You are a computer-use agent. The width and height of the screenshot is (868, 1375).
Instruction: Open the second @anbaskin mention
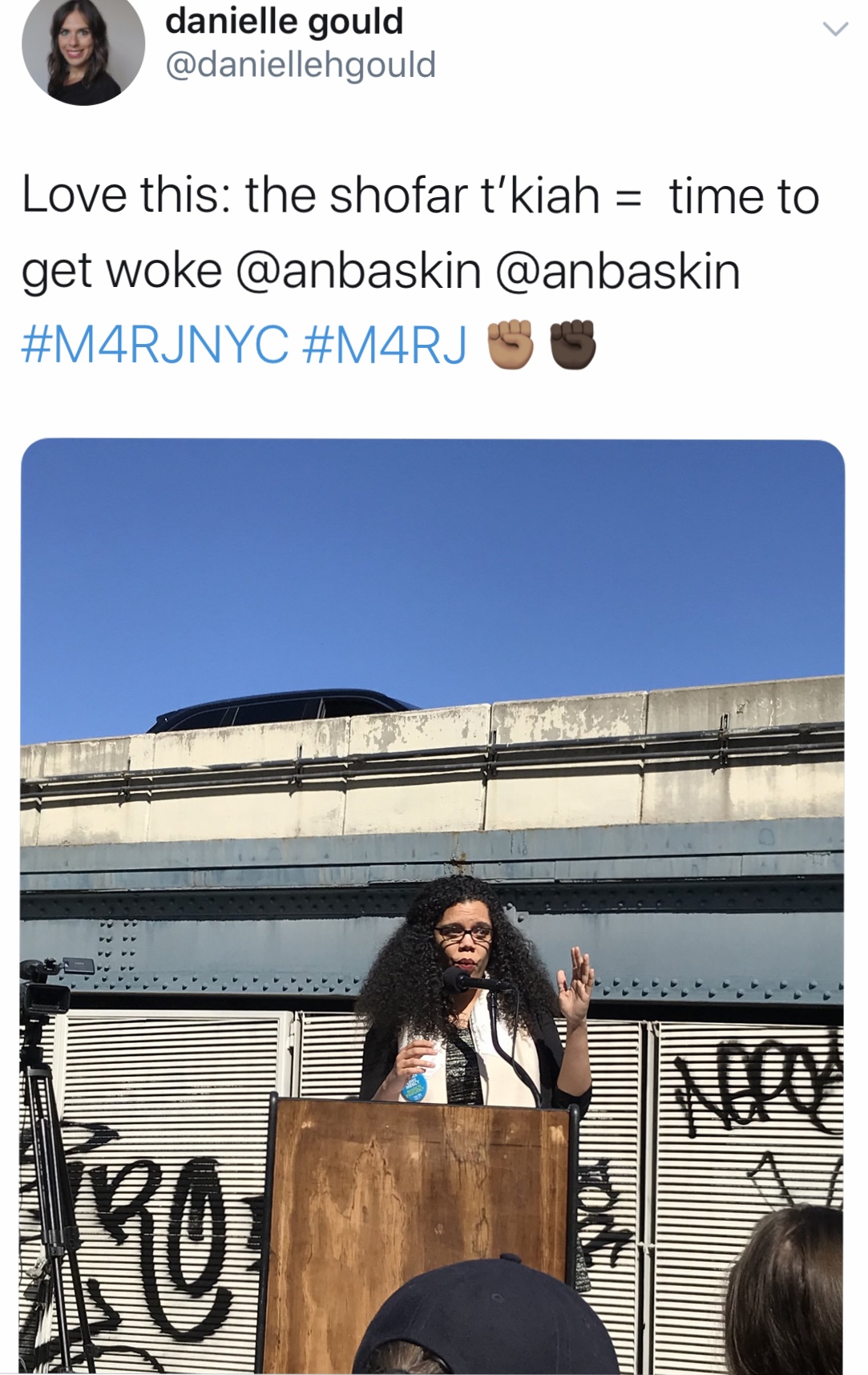pos(618,271)
